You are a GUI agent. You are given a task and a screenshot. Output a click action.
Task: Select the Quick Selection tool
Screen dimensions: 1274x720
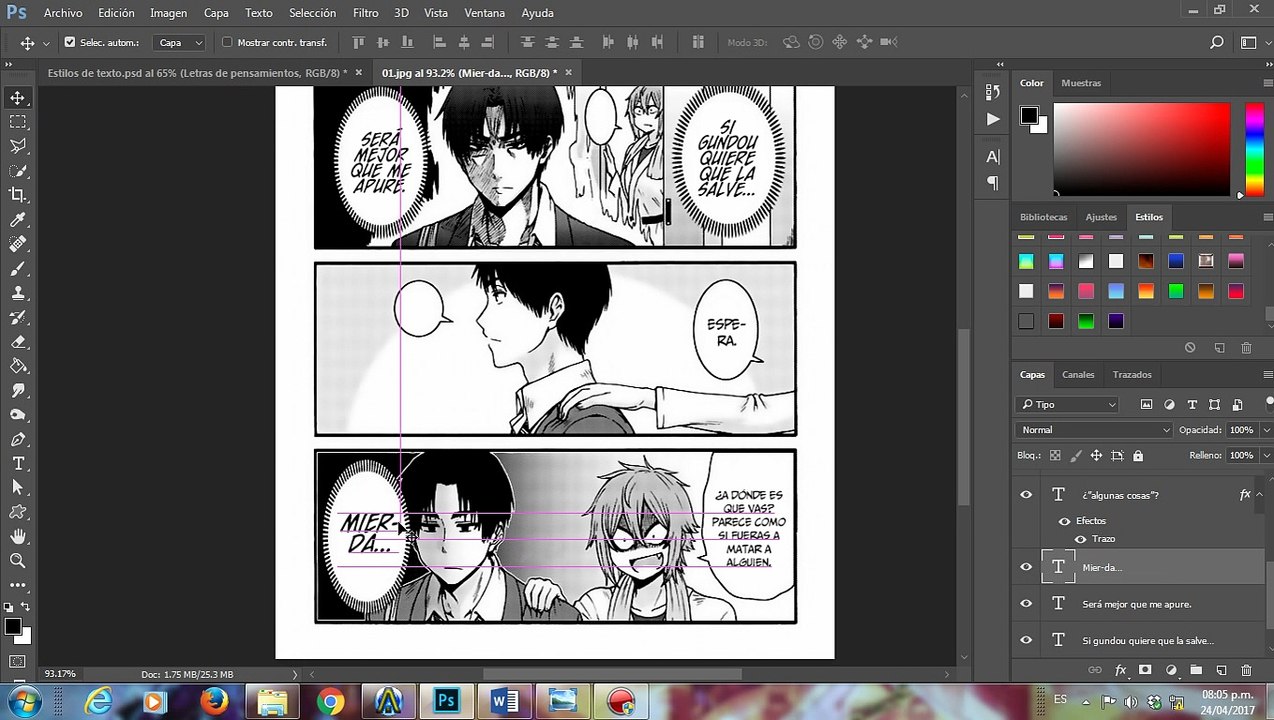click(x=18, y=170)
